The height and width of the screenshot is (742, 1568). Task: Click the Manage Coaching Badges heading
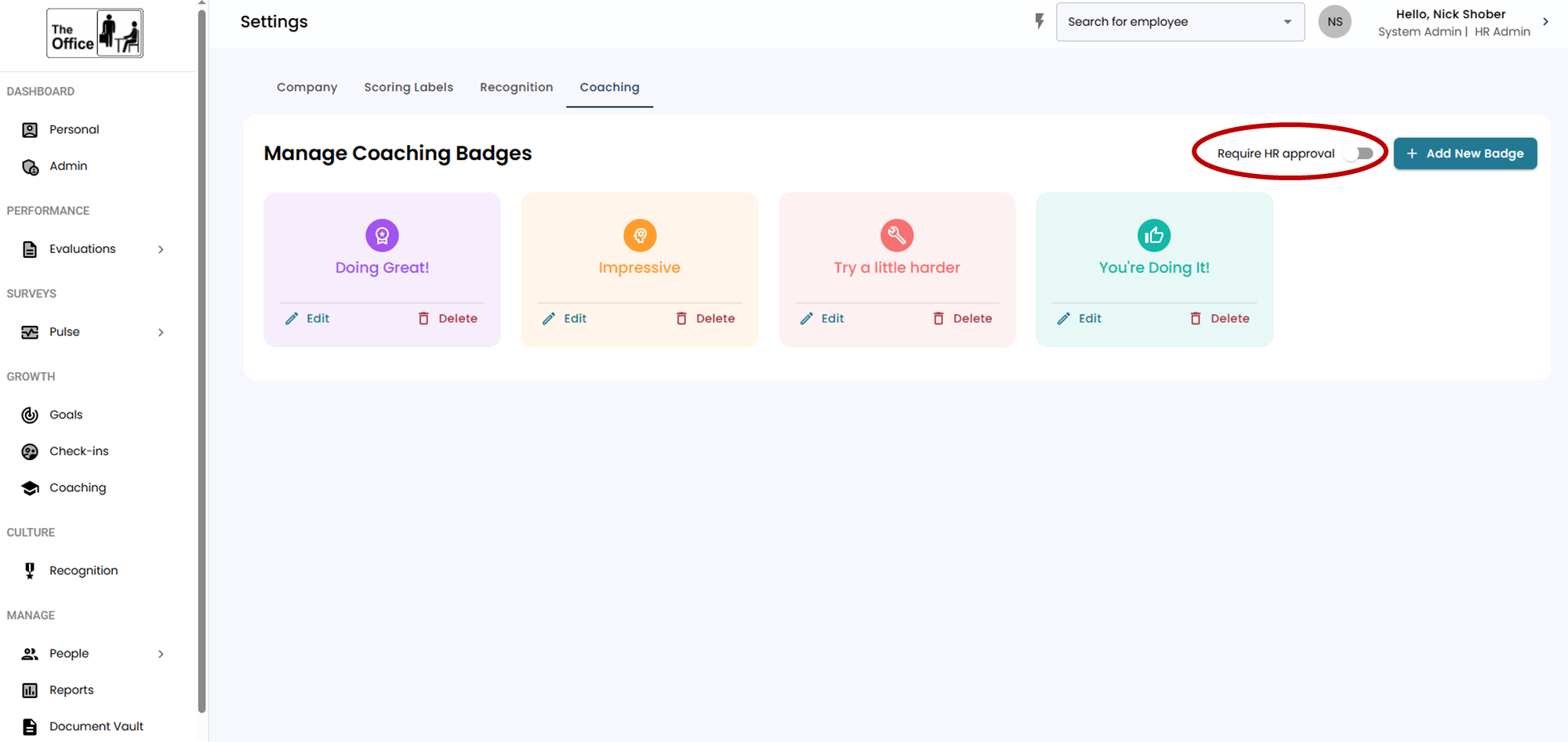tap(397, 153)
